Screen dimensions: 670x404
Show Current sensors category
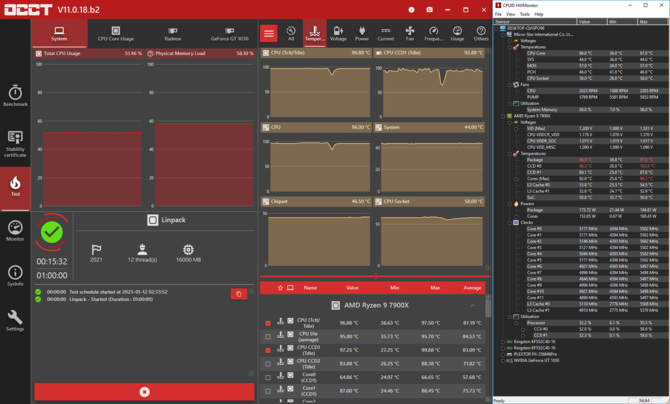tap(385, 33)
